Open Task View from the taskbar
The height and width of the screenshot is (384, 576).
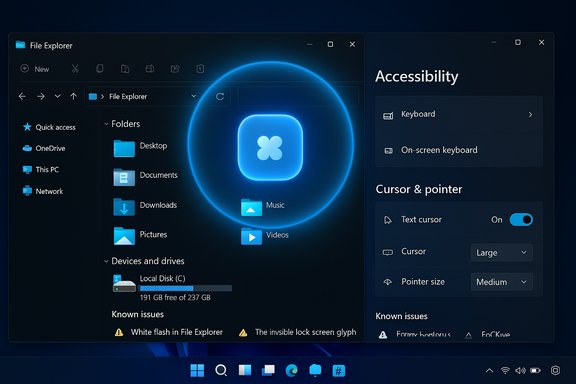pyautogui.click(x=268, y=370)
